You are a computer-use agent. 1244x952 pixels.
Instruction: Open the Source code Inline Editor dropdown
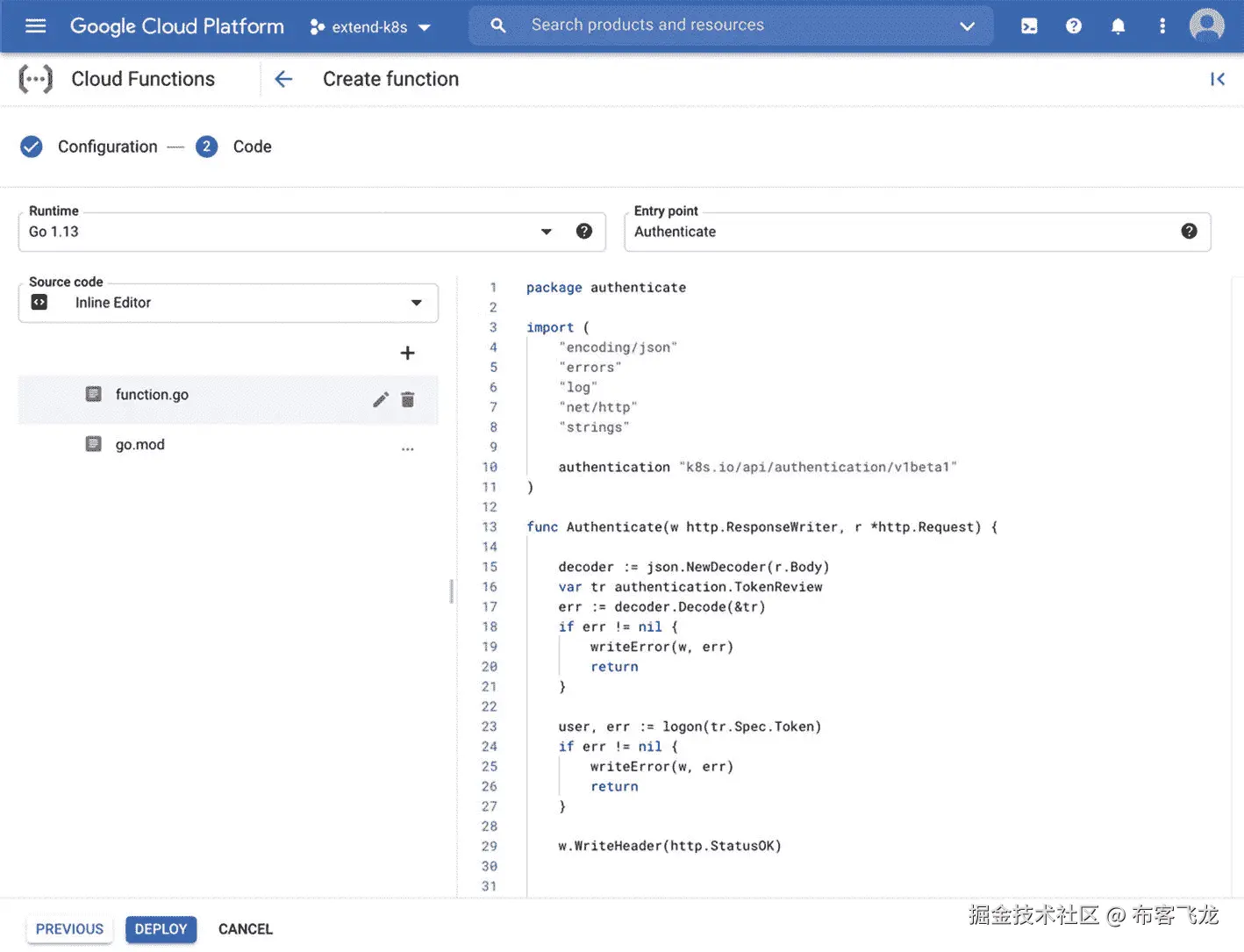coord(228,303)
